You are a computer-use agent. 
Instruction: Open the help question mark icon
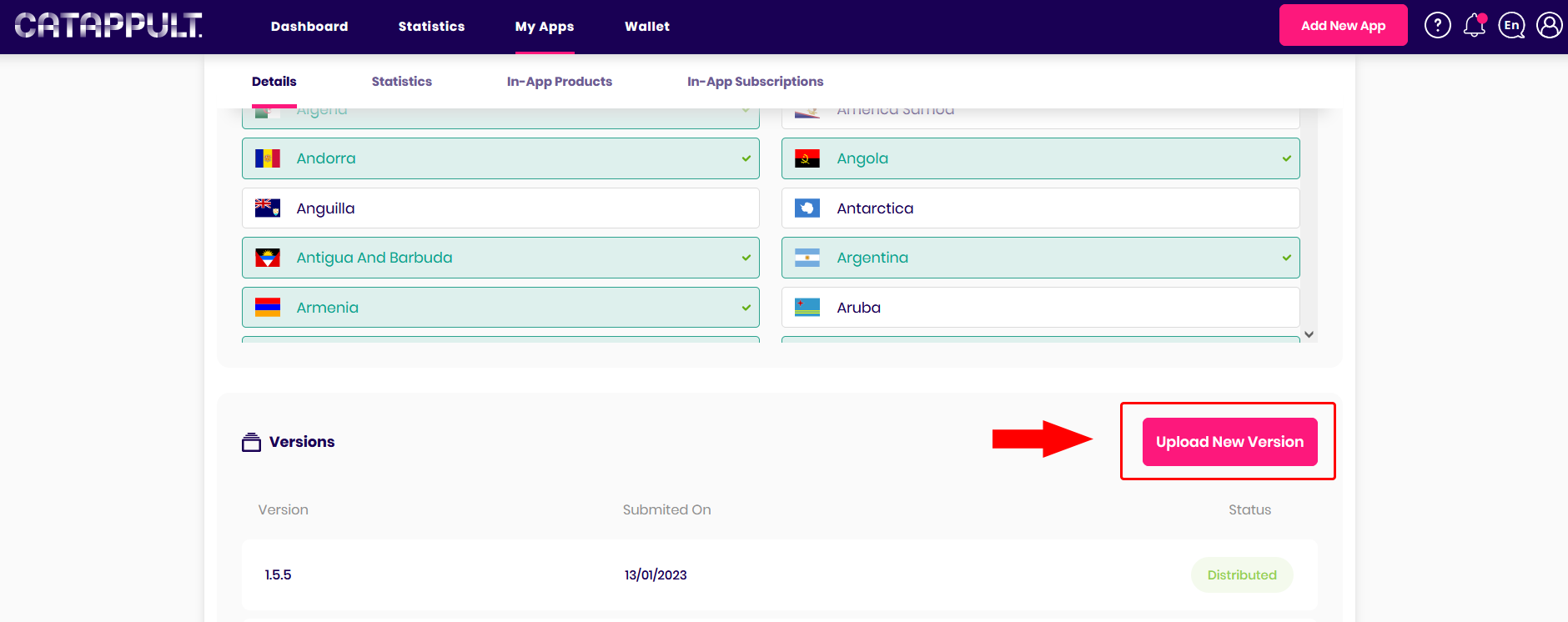tap(1437, 25)
